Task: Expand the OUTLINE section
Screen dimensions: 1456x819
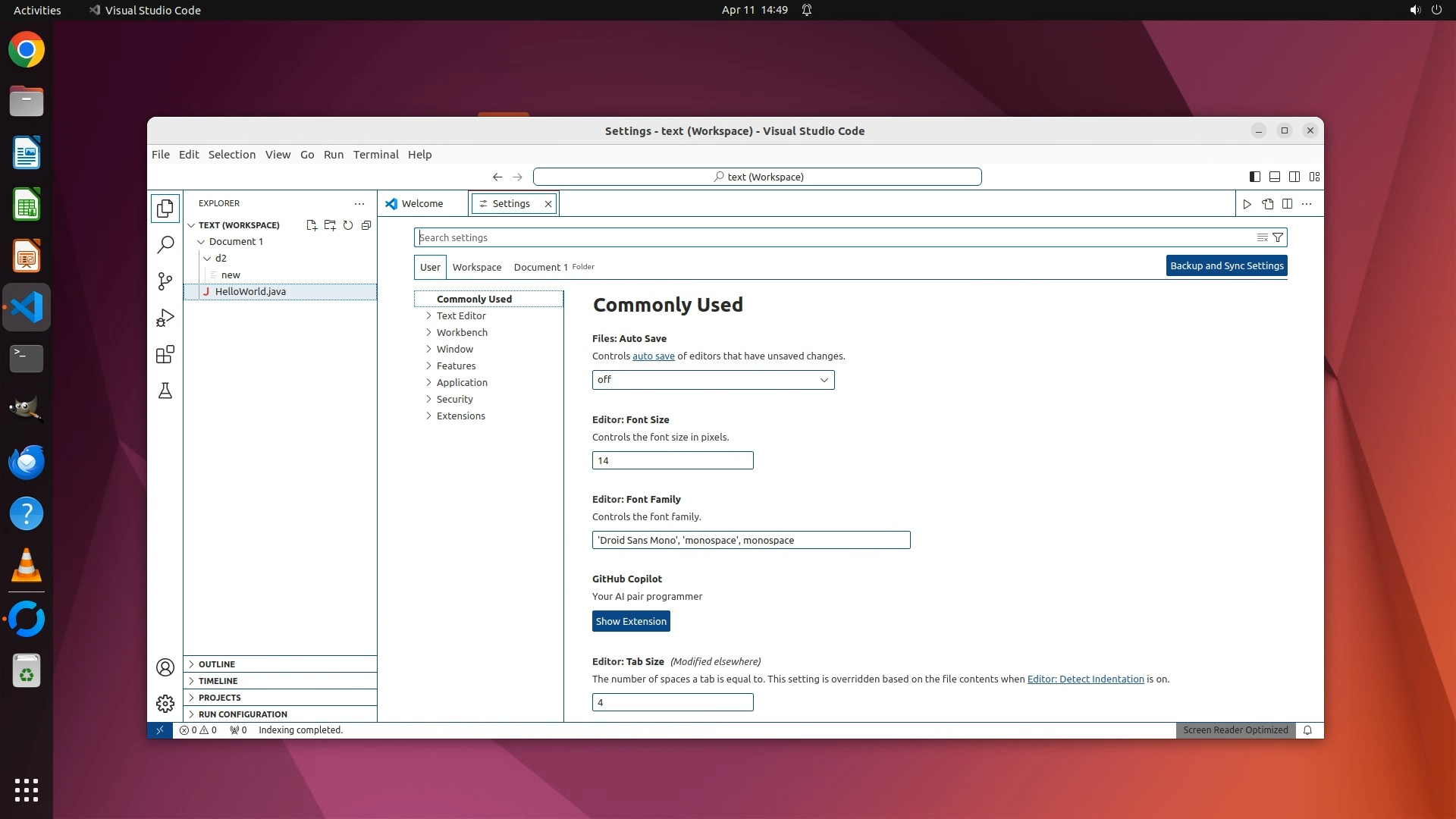Action: click(217, 664)
